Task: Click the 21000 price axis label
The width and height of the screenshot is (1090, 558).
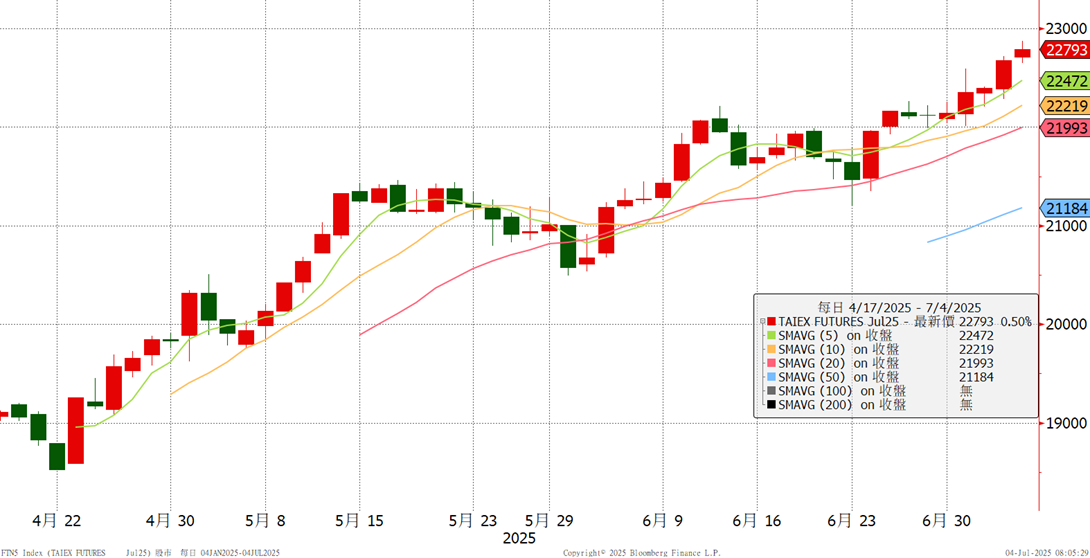Action: pos(1064,226)
